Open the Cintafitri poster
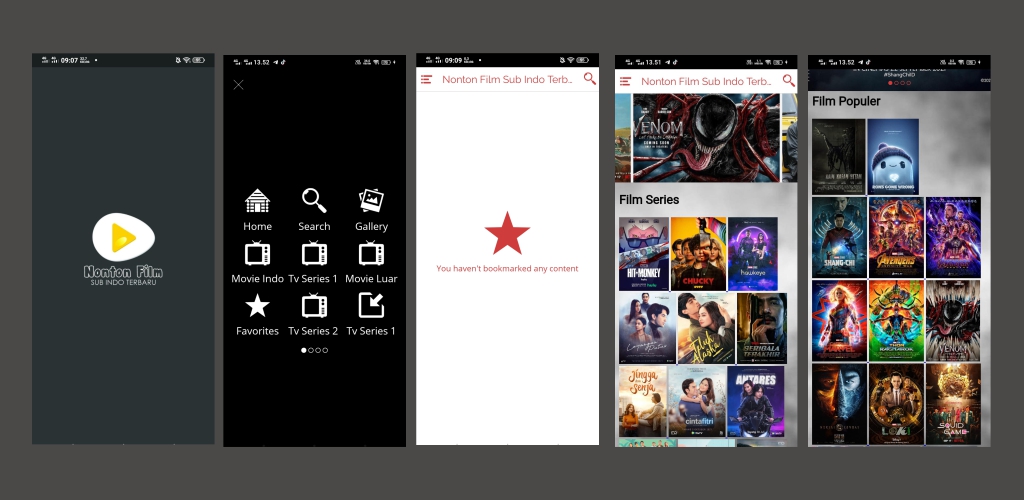 (x=697, y=401)
